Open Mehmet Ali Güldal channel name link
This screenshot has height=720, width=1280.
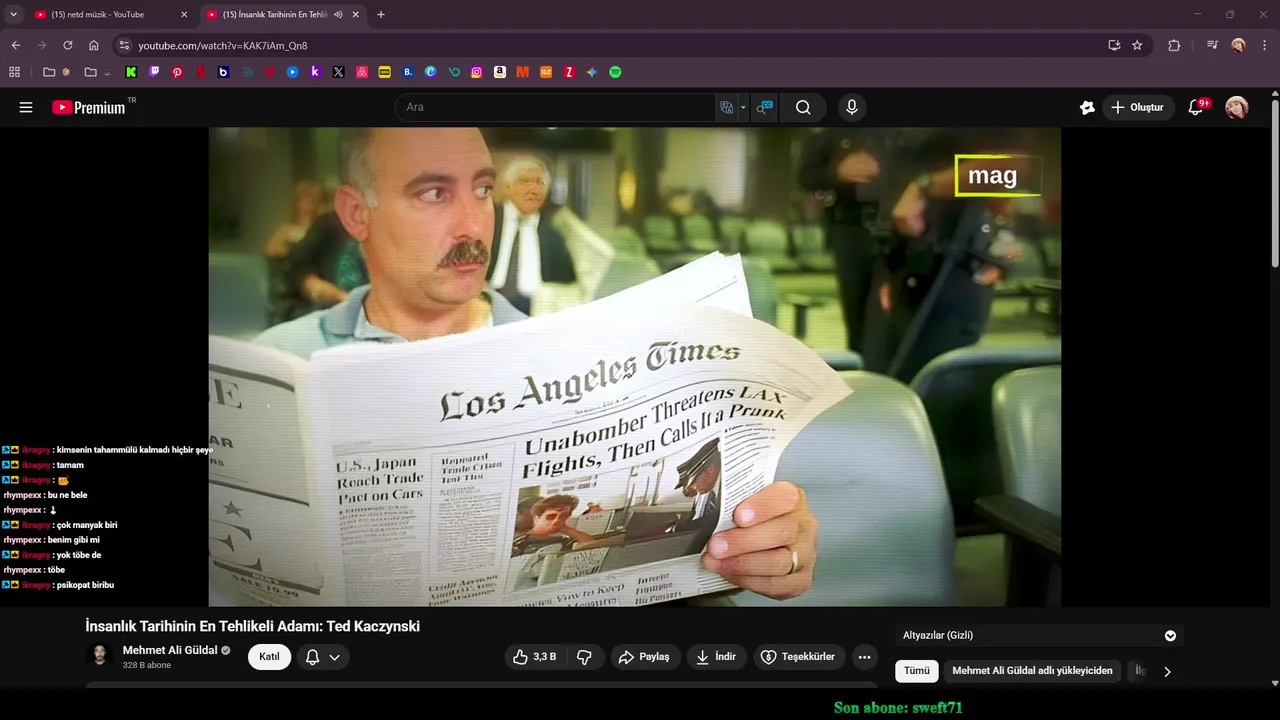[170, 650]
